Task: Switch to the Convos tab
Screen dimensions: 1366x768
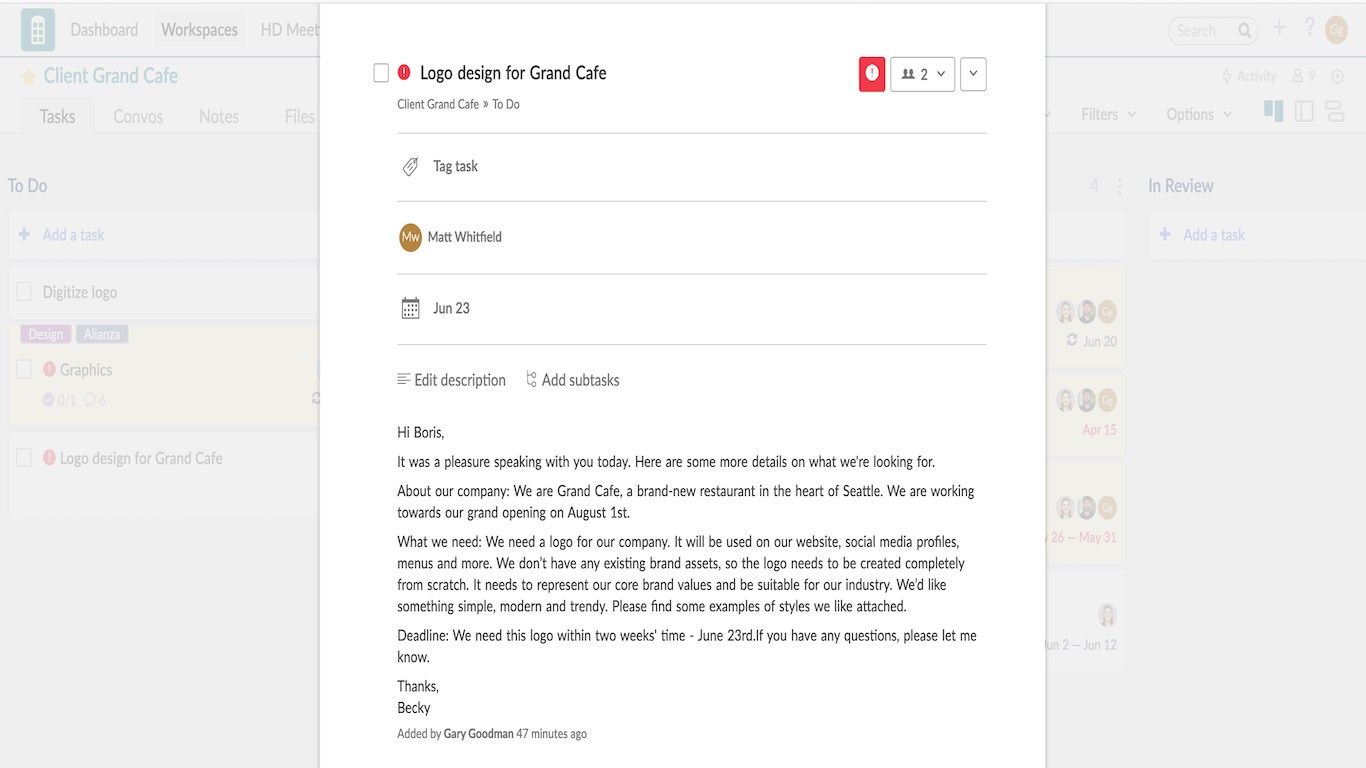Action: [138, 117]
